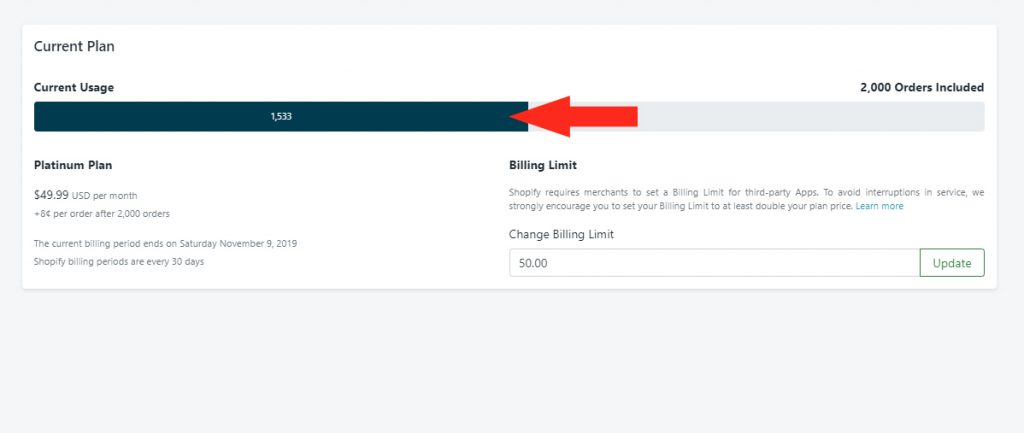Click the billing period end date line
This screenshot has height=433, width=1024.
pos(165,243)
